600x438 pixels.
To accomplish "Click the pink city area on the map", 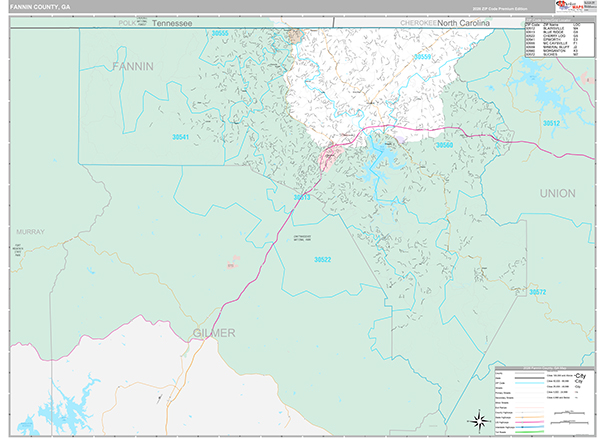I will pyautogui.click(x=330, y=155).
